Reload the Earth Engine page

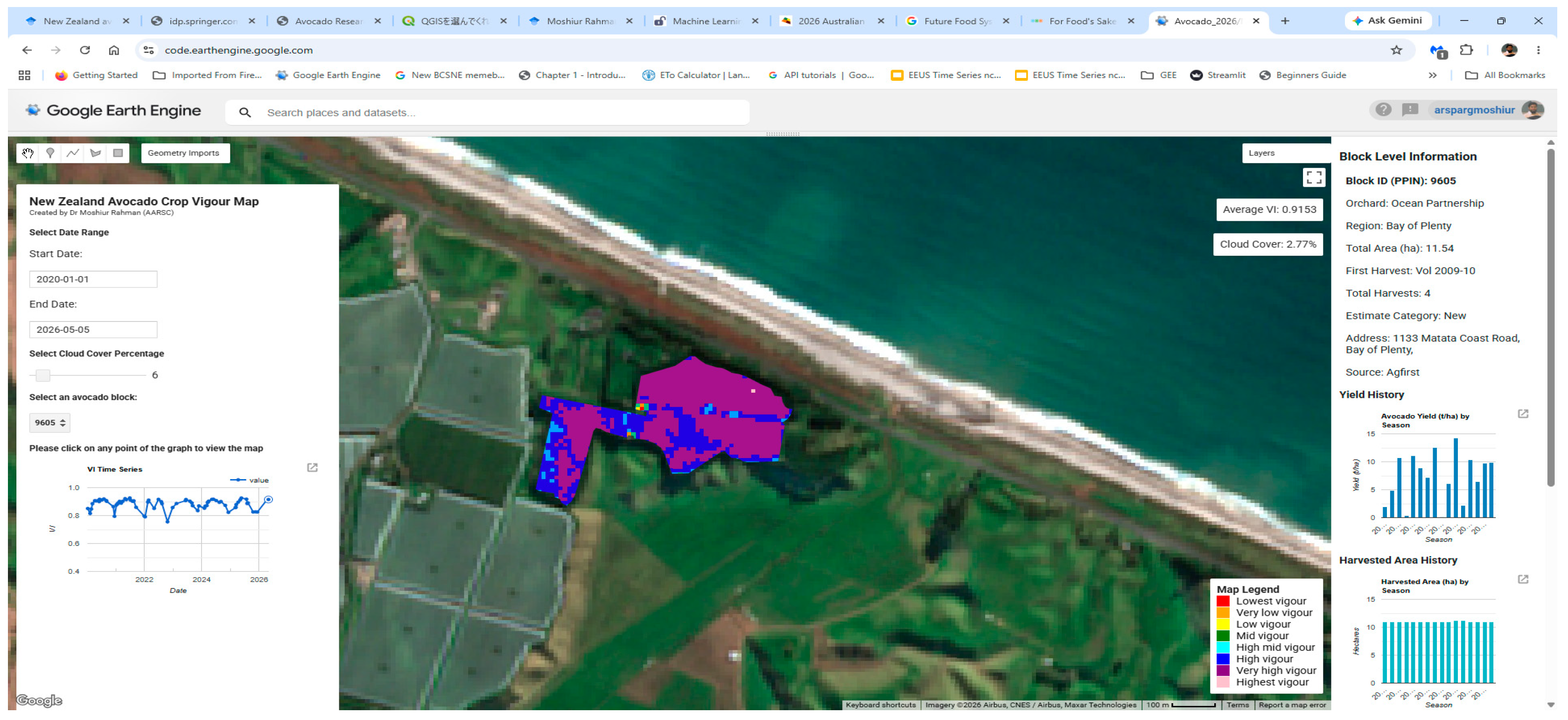tap(84, 50)
